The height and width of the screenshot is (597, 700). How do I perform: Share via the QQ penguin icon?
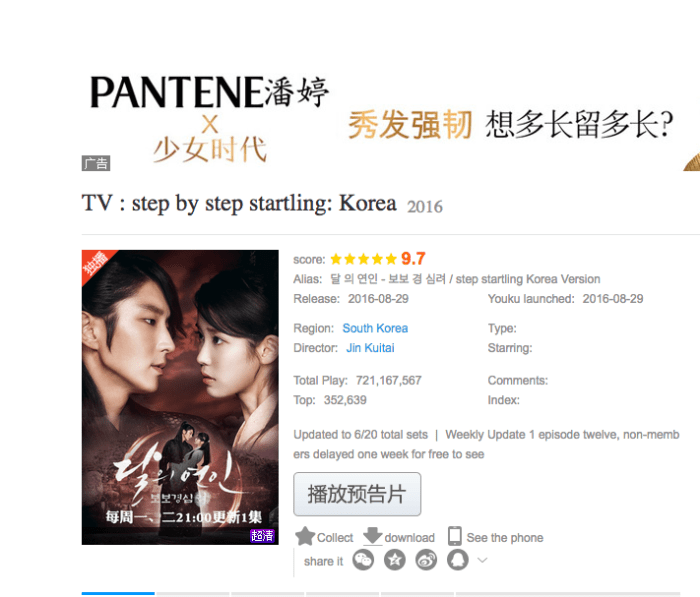point(458,560)
